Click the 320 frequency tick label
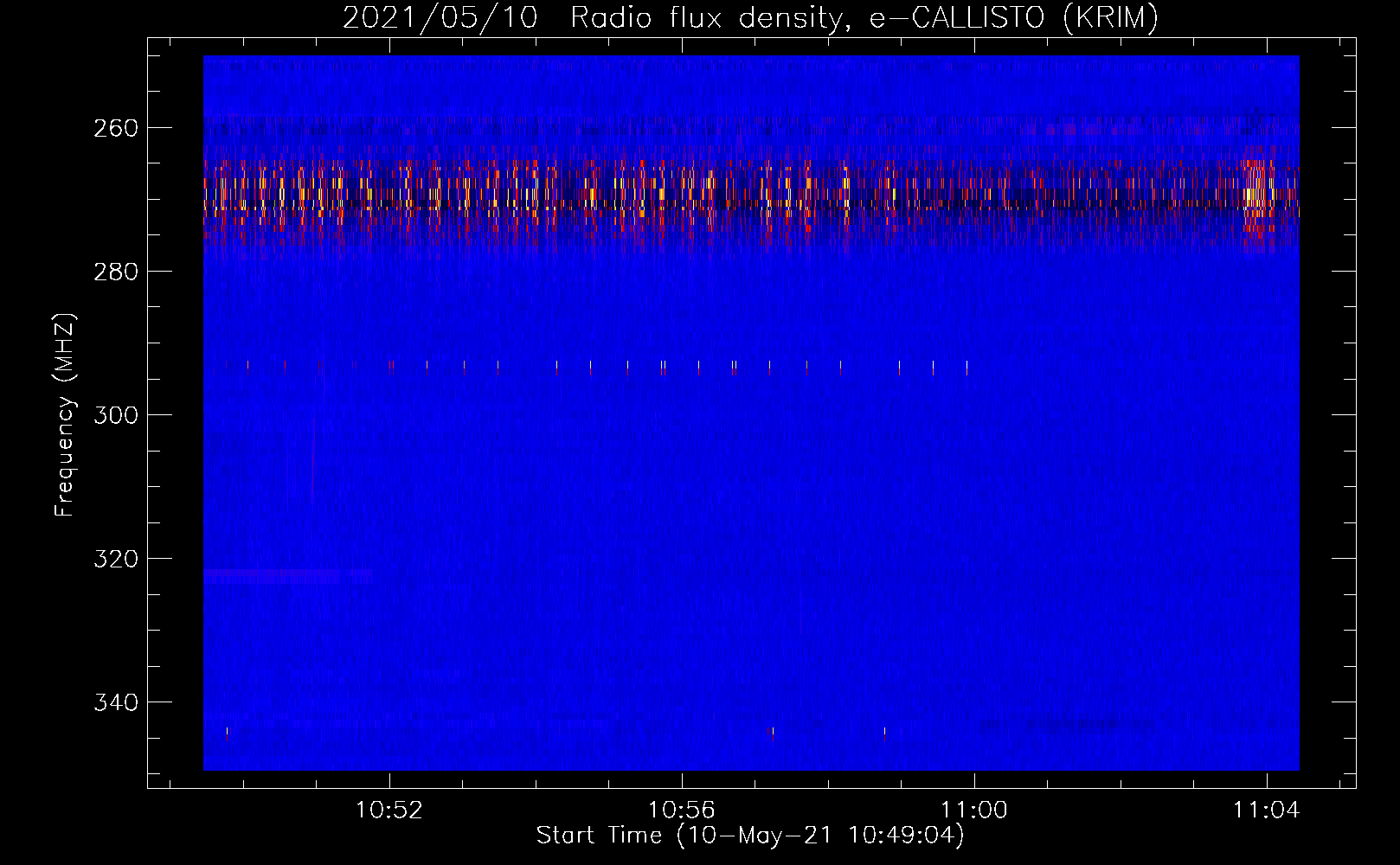Viewport: 1400px width, 865px height. coord(115,559)
